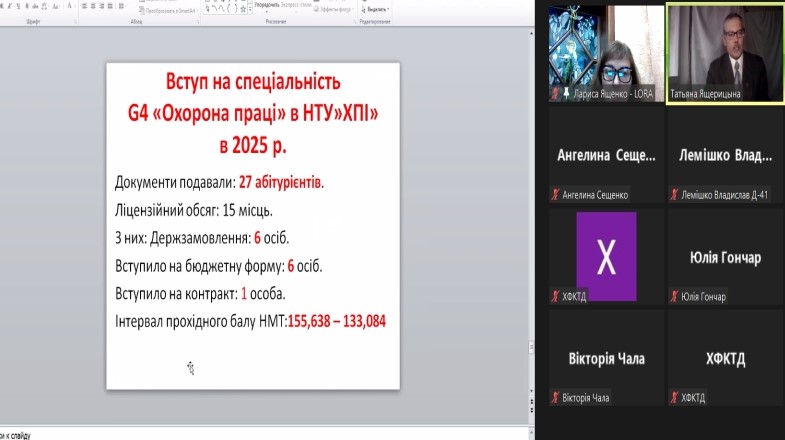The width and height of the screenshot is (785, 440).
Task: Select the freeform shape in shapes gallery
Action: click(x=221, y=9)
